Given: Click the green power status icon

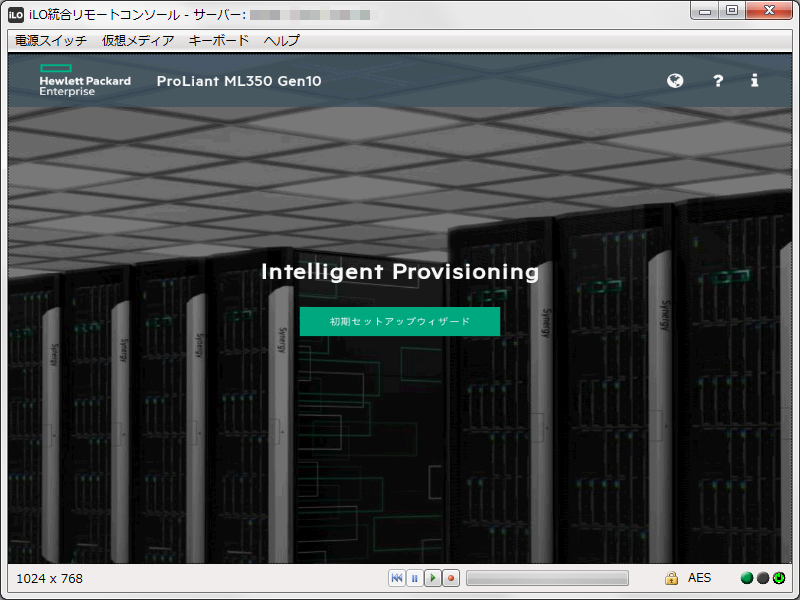Looking at the screenshot, I should click(779, 578).
